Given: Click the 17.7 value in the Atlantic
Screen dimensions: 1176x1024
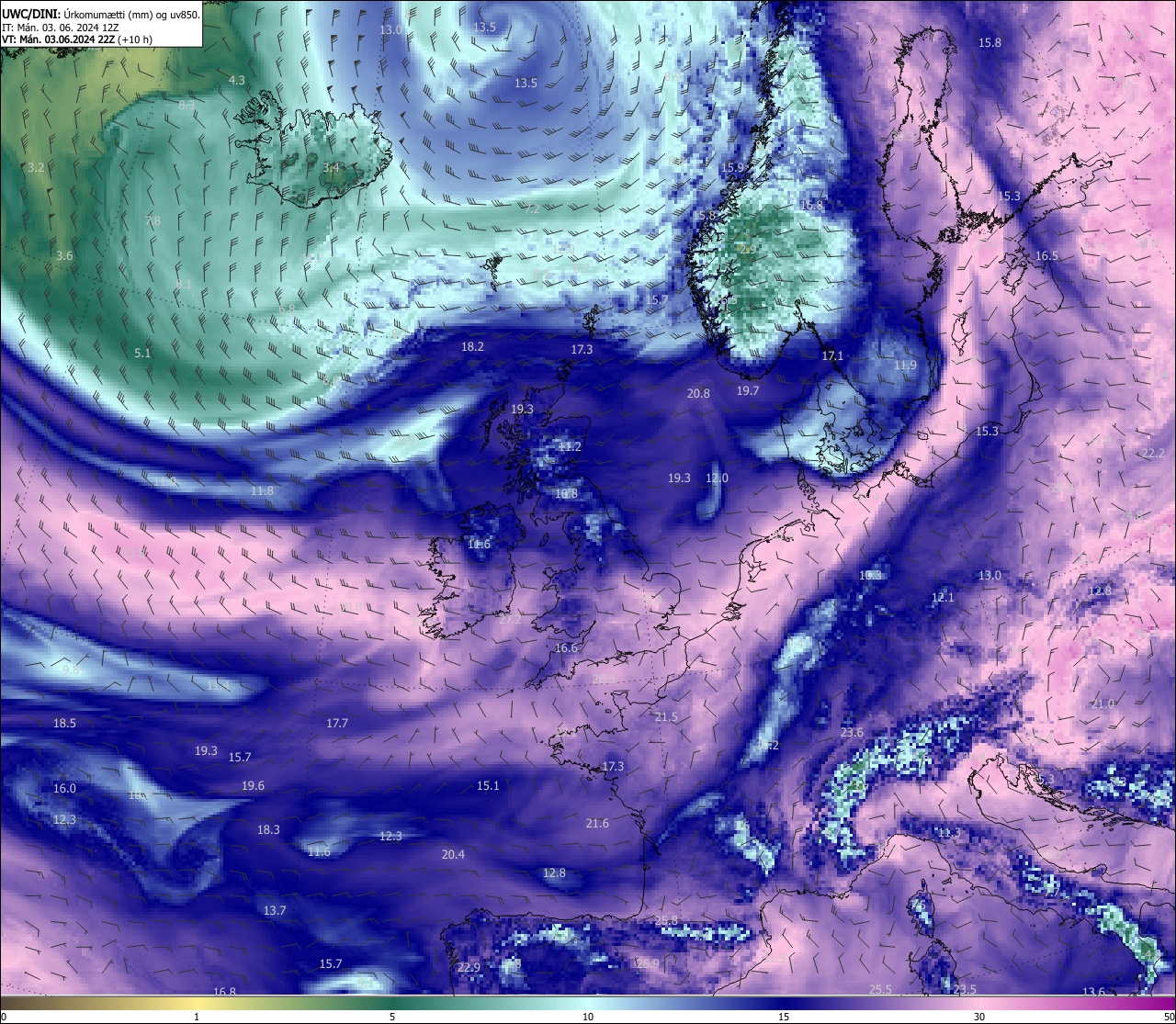Looking at the screenshot, I should pos(337,724).
